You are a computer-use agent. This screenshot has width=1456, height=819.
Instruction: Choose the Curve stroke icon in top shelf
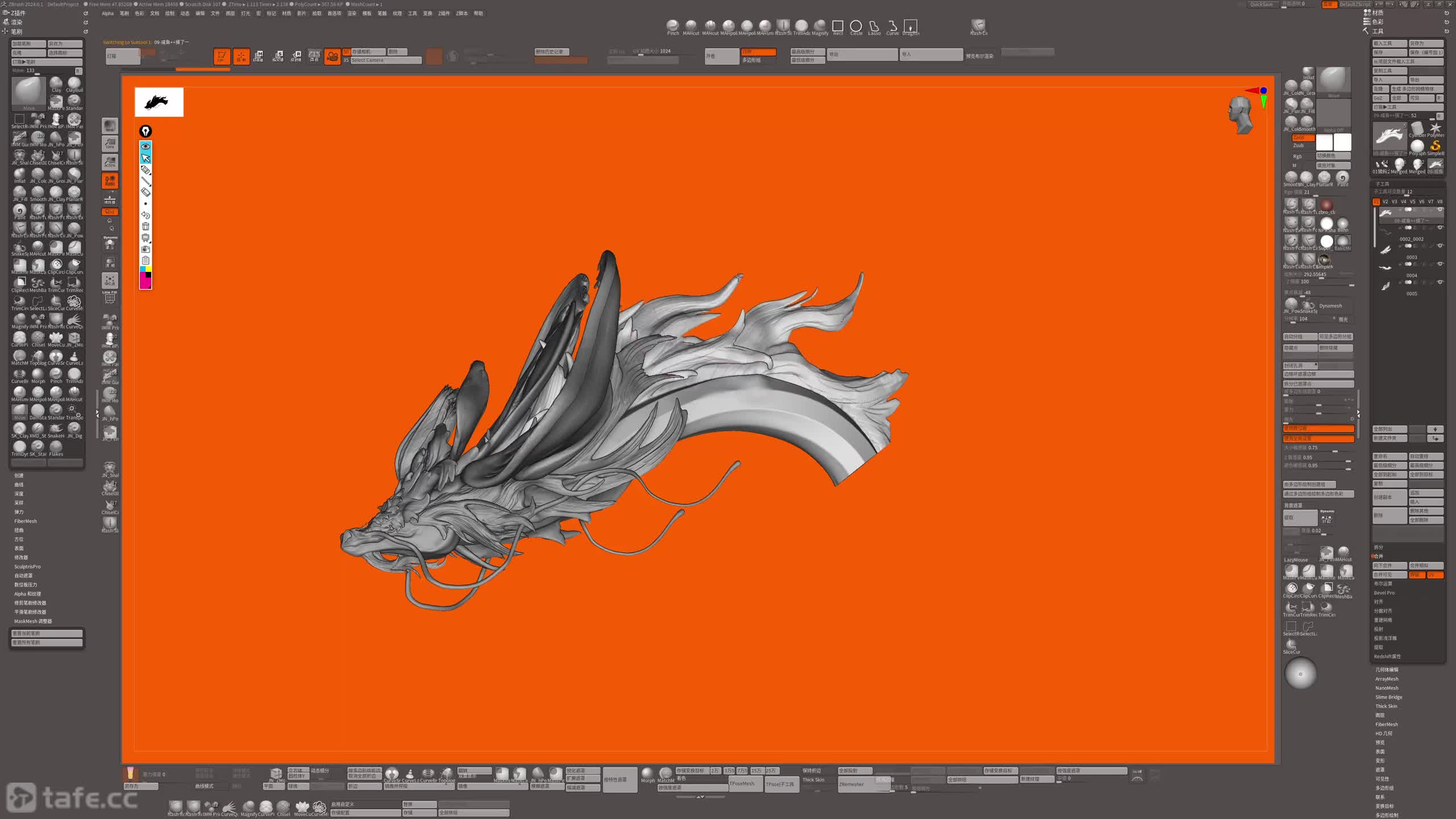tap(892, 27)
